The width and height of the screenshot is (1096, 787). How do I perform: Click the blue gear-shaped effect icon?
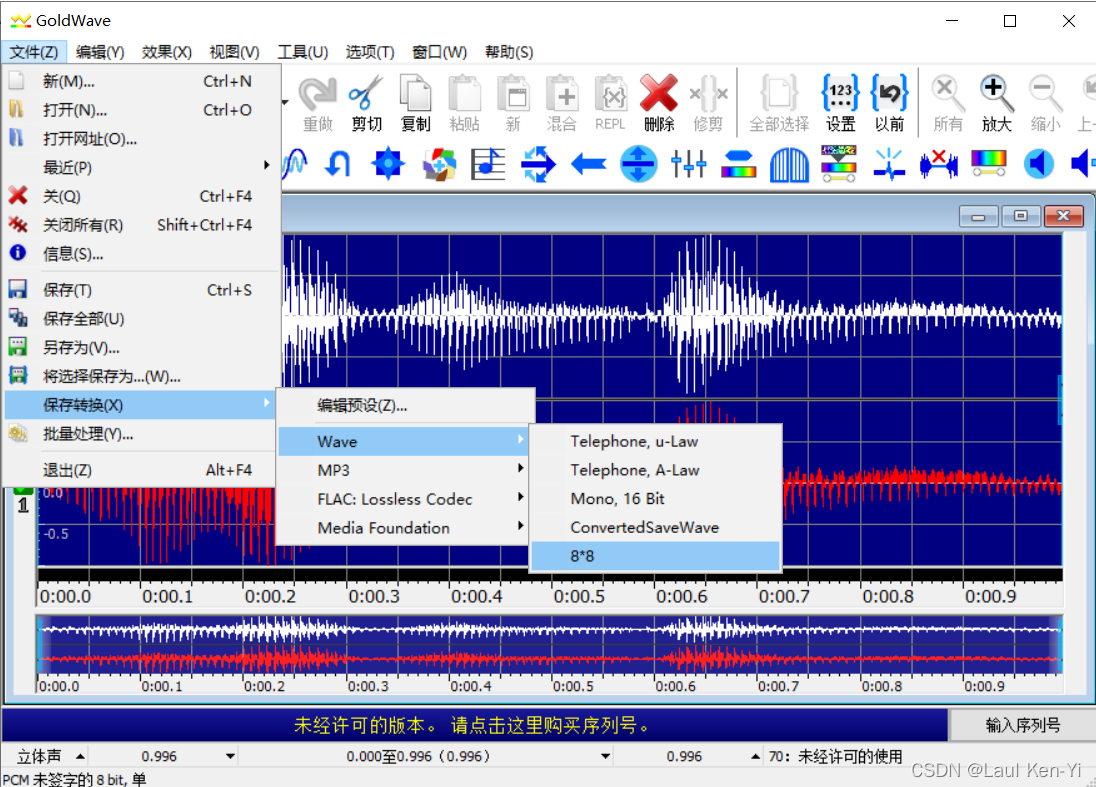388,164
